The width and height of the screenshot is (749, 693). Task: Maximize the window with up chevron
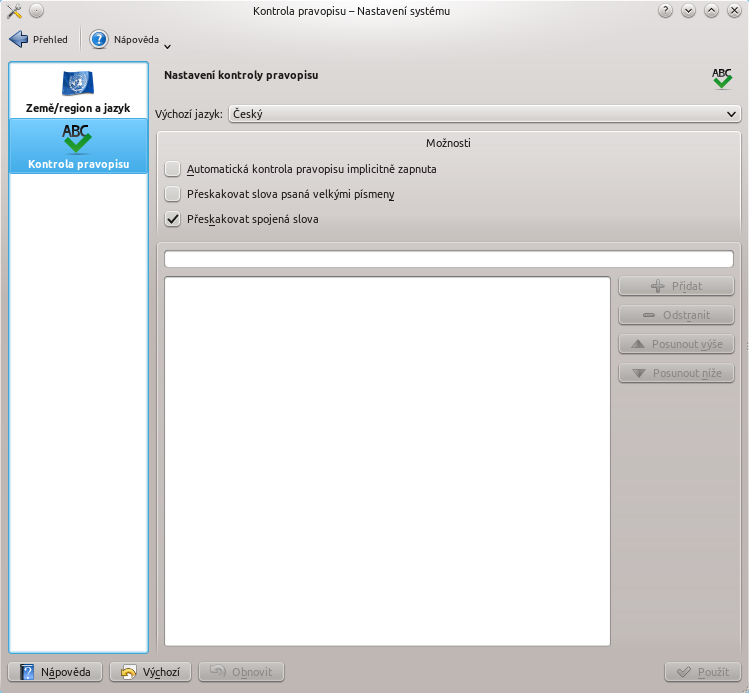[711, 11]
